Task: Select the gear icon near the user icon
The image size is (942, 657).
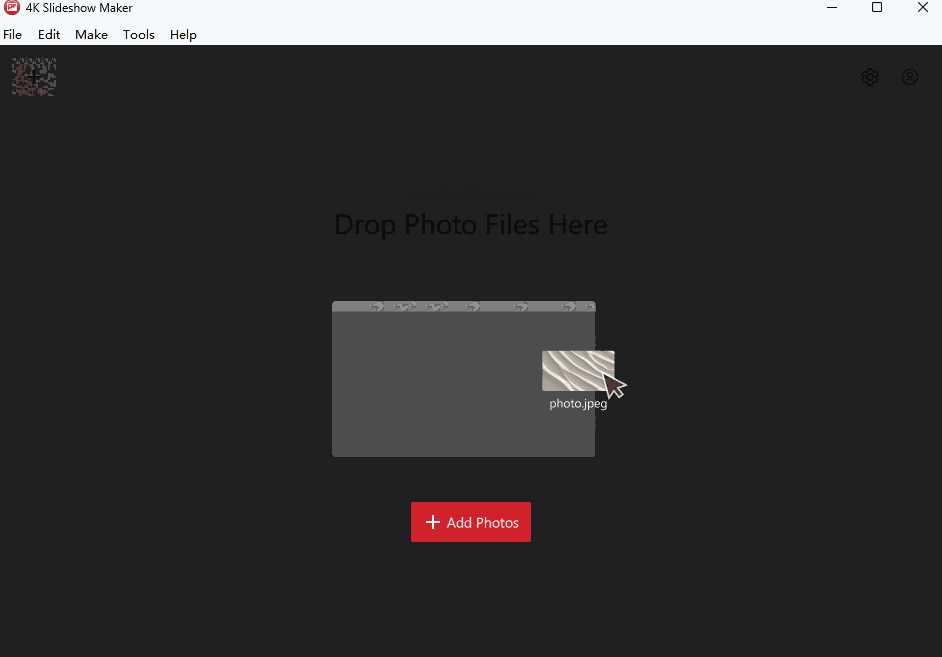Action: point(869,77)
